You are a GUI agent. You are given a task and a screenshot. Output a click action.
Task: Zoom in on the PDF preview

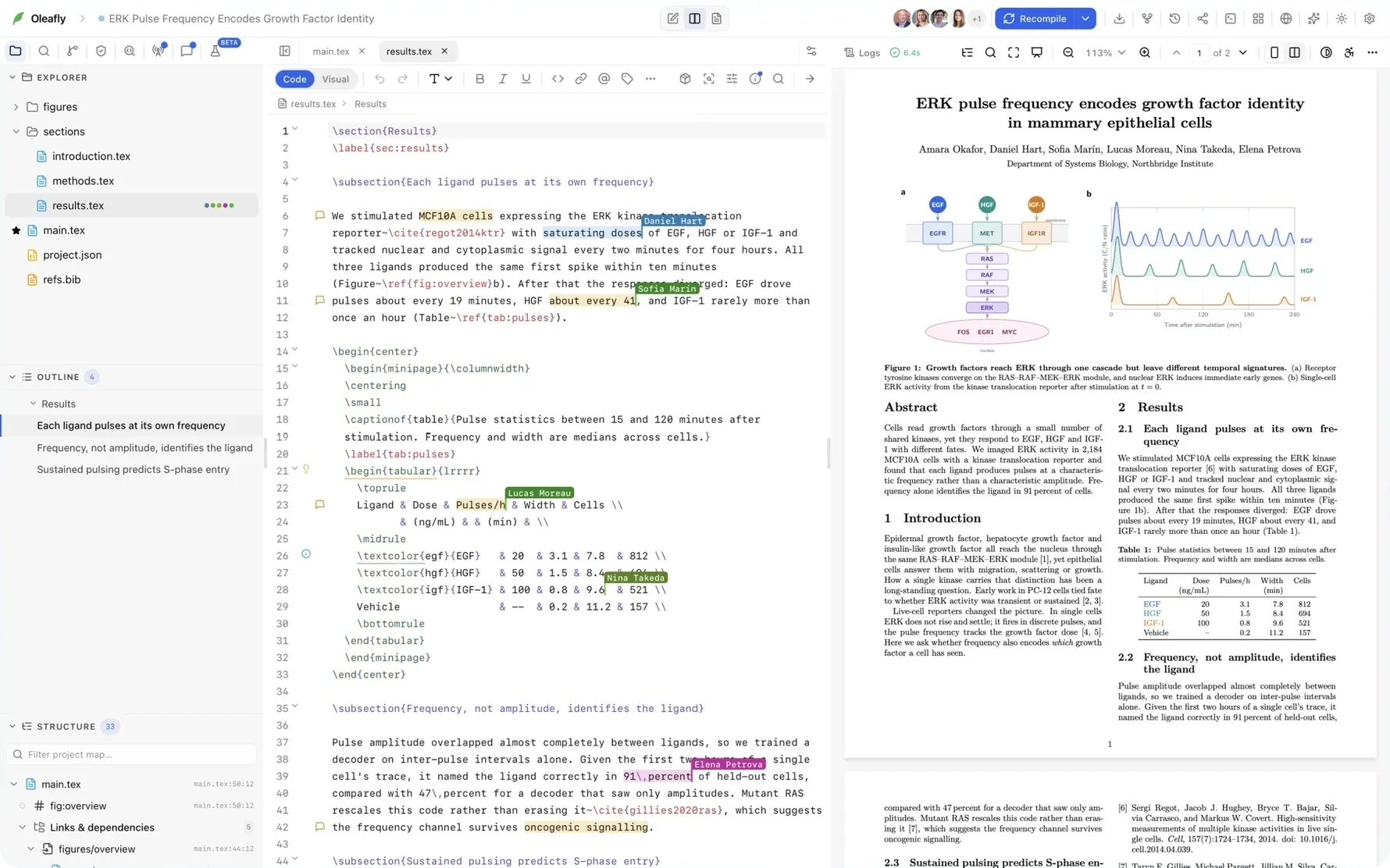coord(1145,52)
